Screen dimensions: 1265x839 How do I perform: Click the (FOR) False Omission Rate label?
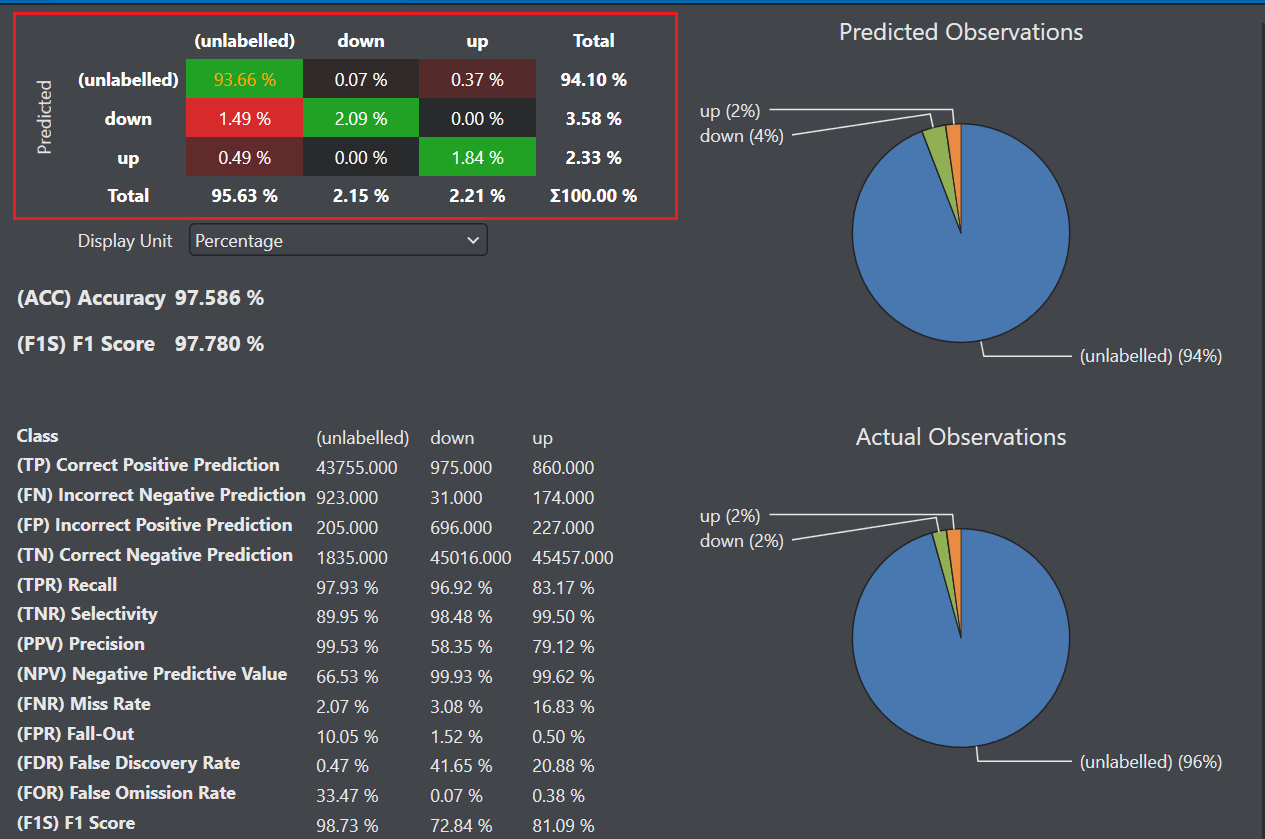[x=127, y=793]
